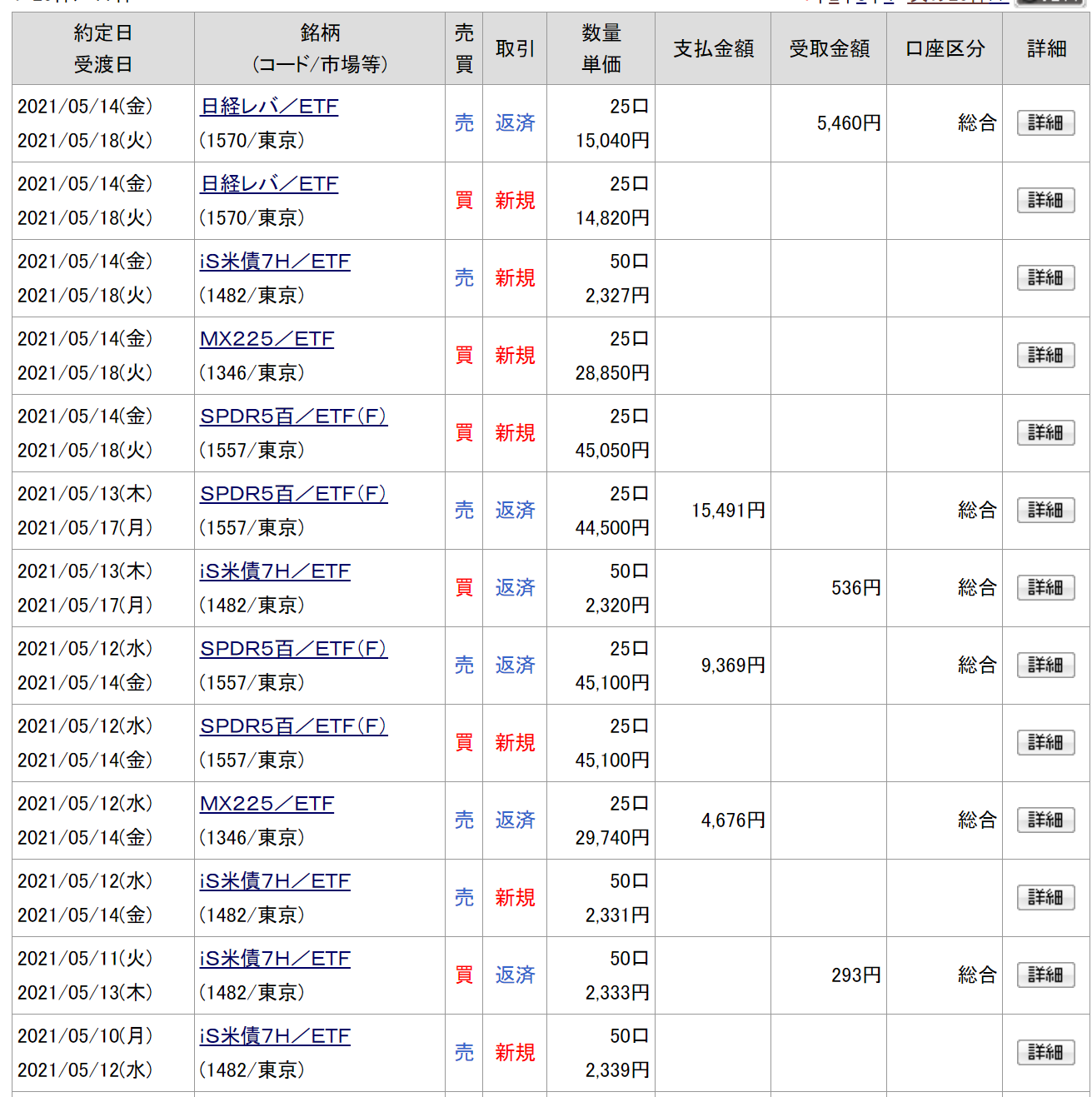Click the 取引 column header
Viewport: 1092px width, 1097px height.
click(515, 48)
